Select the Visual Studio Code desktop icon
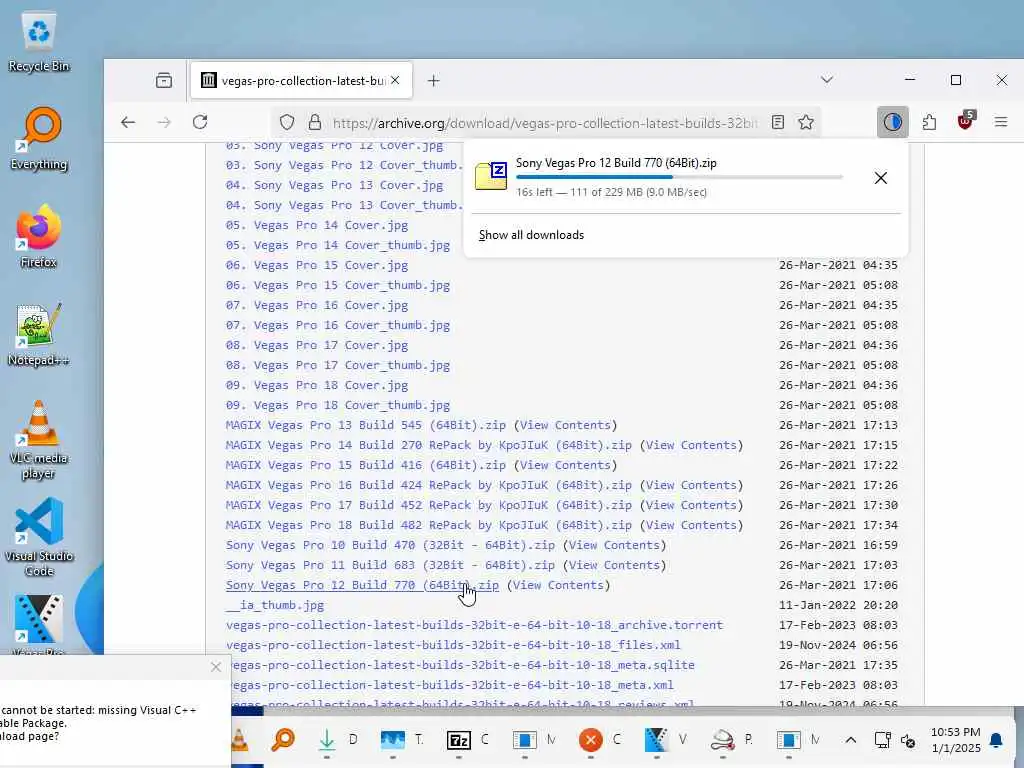Viewport: 1024px width, 768px height. pos(39,537)
